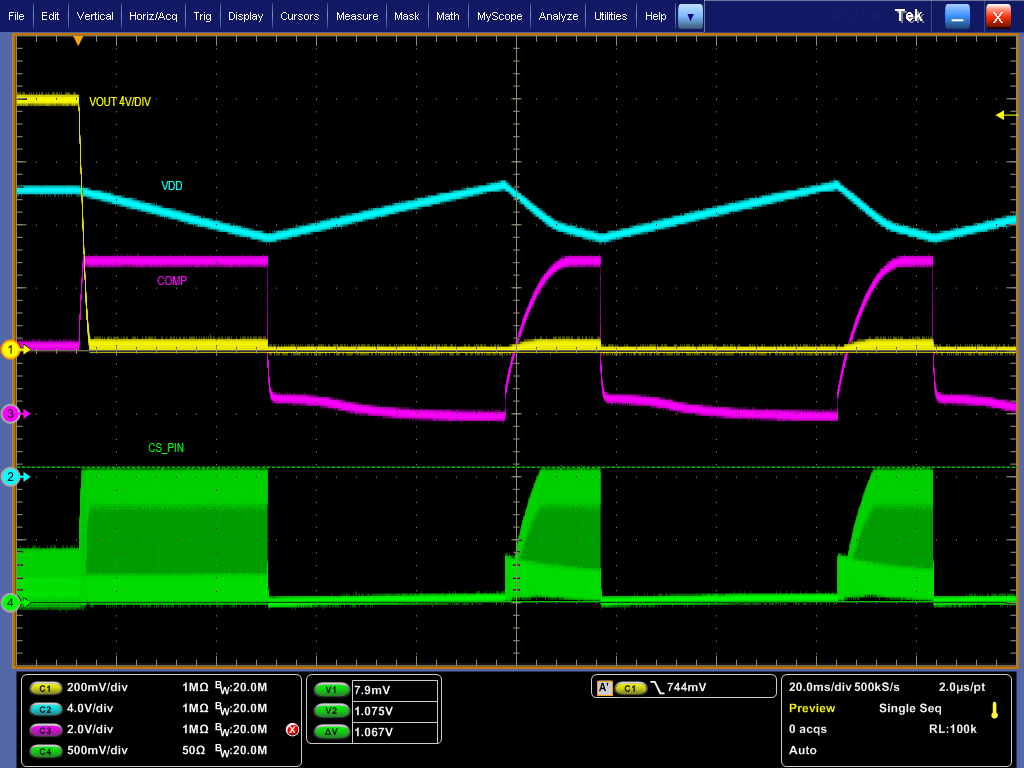Click the red X bandwidth warning icon
Viewport: 1024px width, 768px height.
tap(292, 730)
